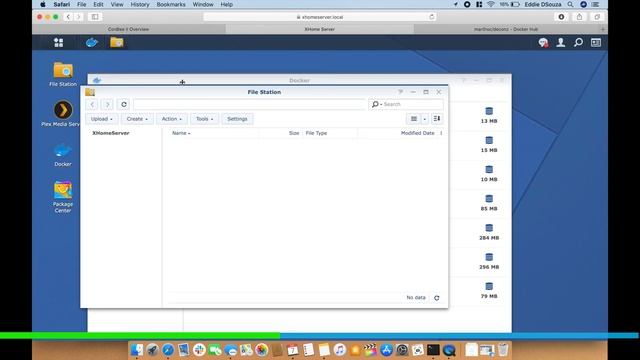Viewport: 640px width, 360px height.
Task: Open File Station help question mark
Action: click(x=400, y=92)
